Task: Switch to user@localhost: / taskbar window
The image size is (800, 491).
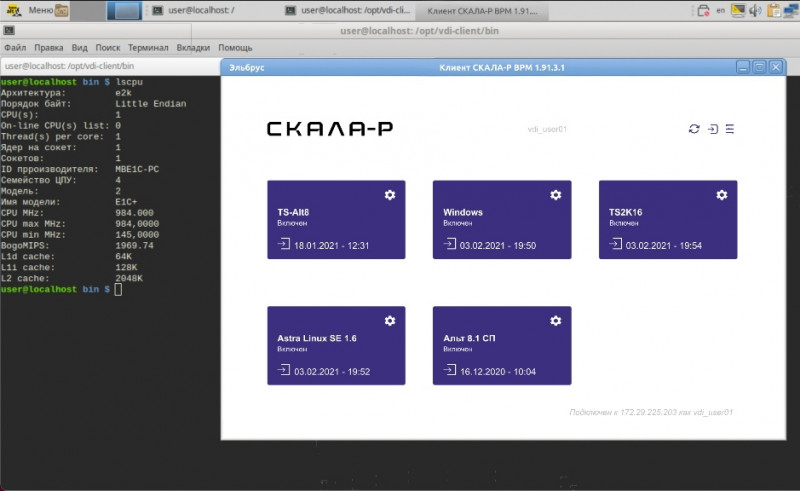Action: click(194, 10)
